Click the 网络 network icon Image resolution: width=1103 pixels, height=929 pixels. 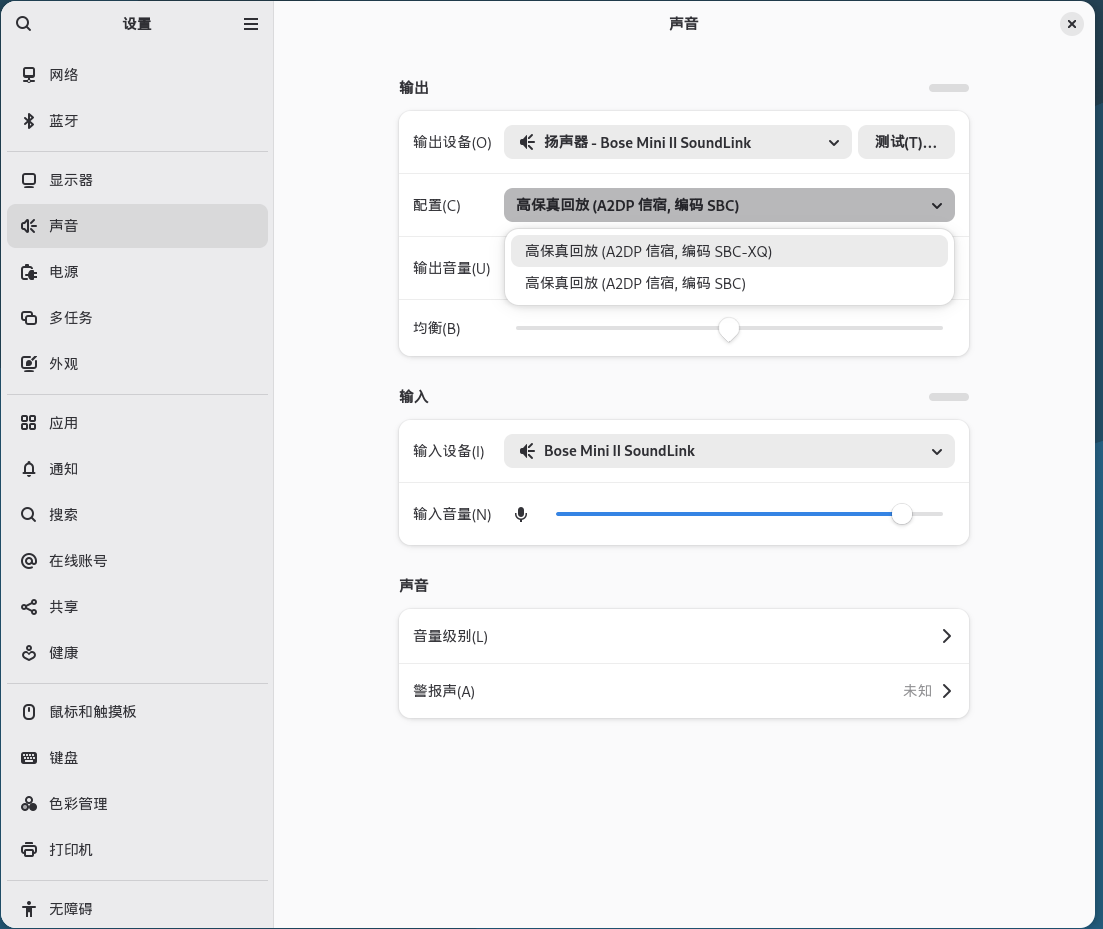click(x=29, y=75)
